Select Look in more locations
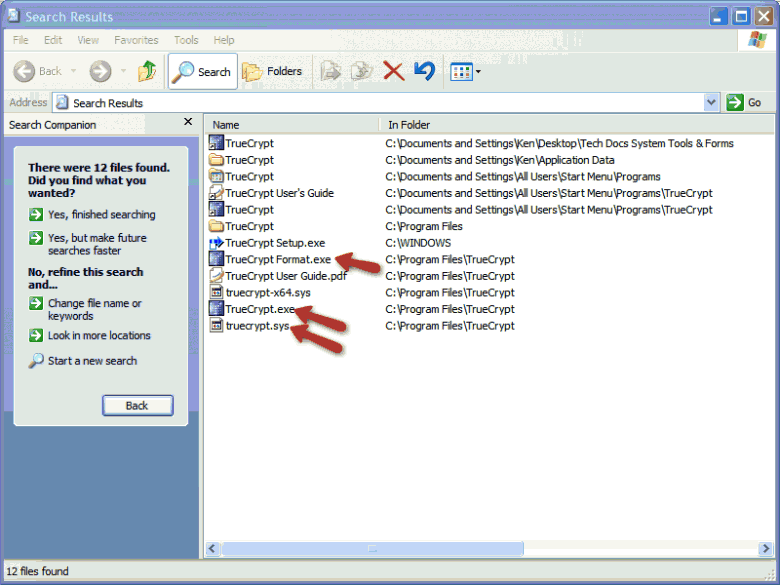The image size is (780, 585). click(x=90, y=335)
